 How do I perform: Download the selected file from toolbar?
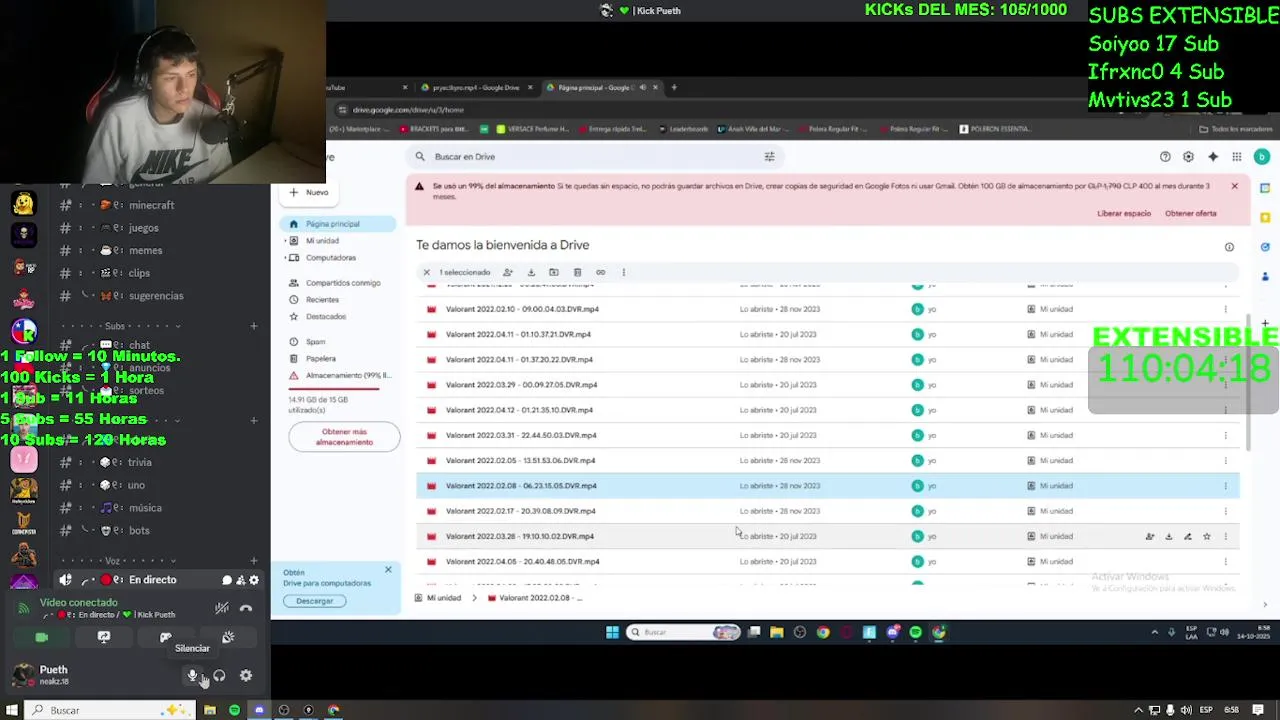(x=531, y=272)
